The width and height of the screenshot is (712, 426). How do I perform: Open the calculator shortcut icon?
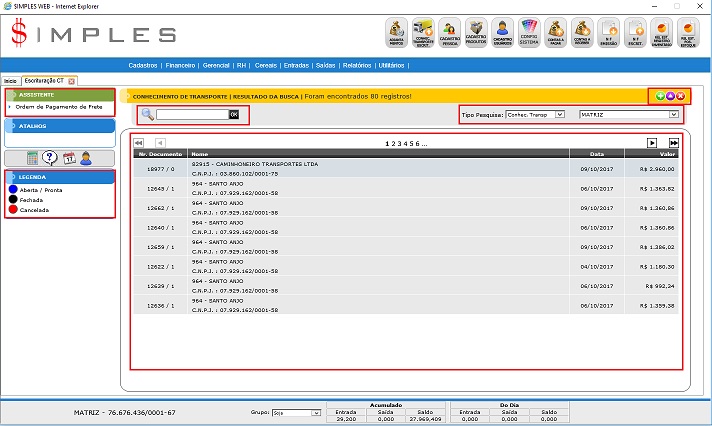(x=33, y=158)
